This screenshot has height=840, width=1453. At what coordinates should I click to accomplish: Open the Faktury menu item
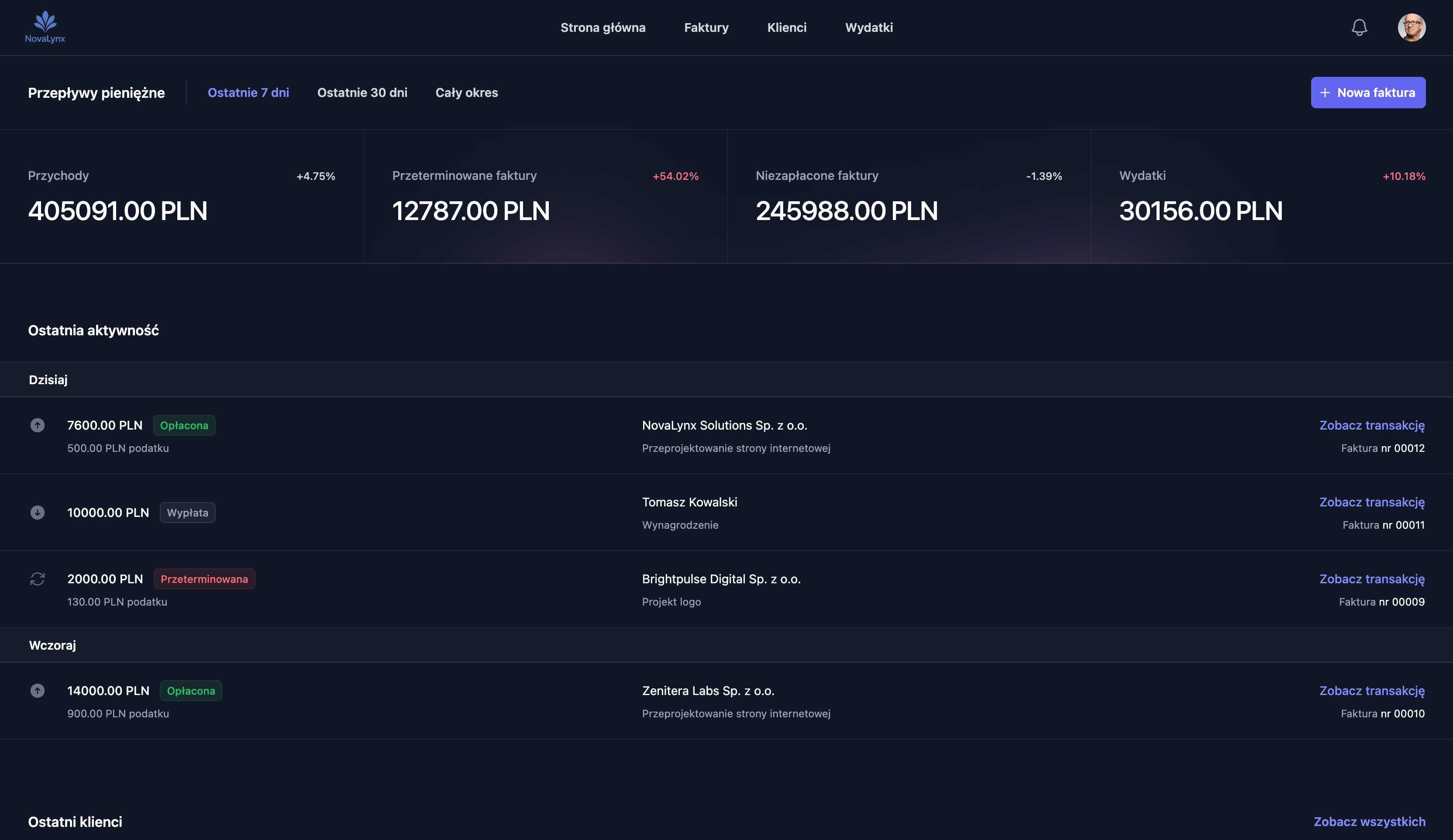click(706, 28)
